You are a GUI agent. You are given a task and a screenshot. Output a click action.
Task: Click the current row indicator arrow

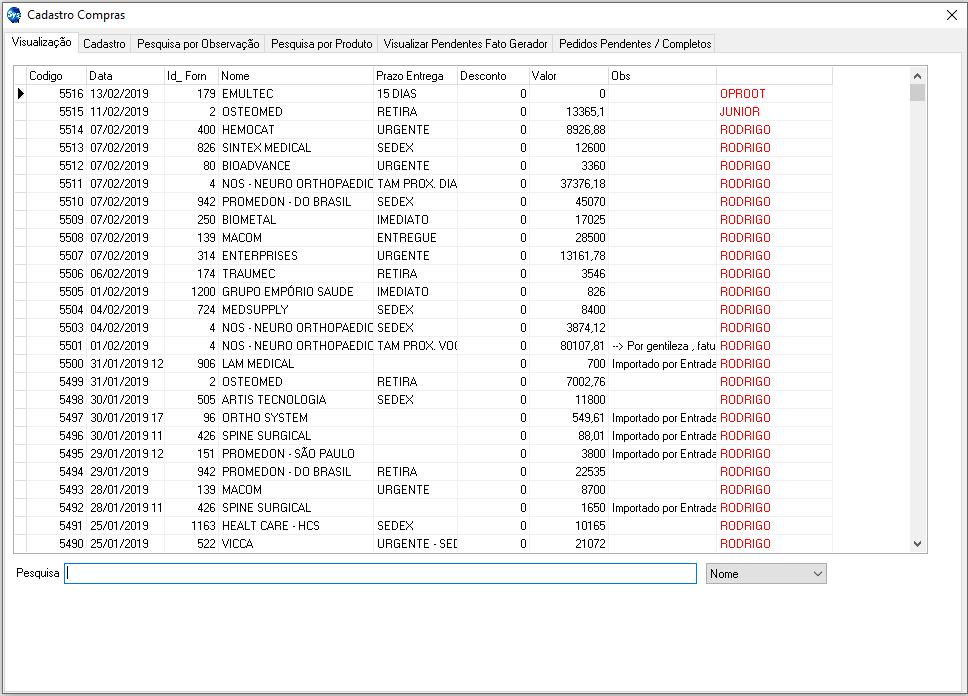pyautogui.click(x=20, y=94)
